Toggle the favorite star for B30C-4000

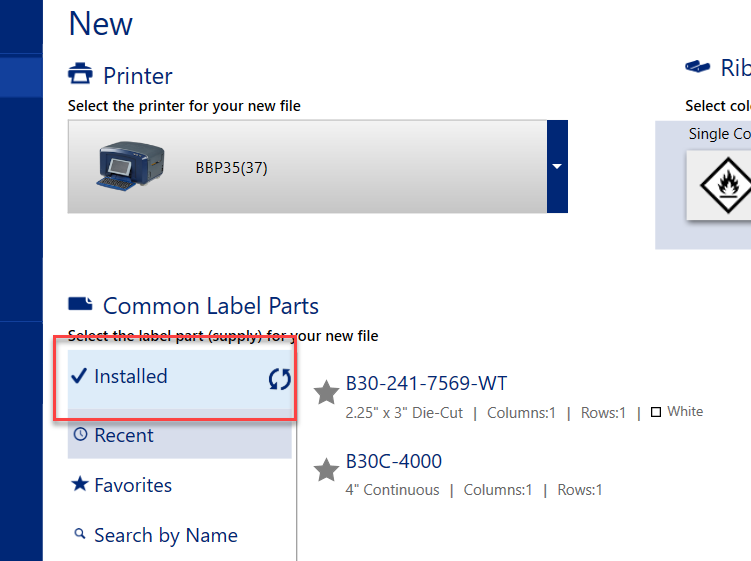[x=326, y=469]
